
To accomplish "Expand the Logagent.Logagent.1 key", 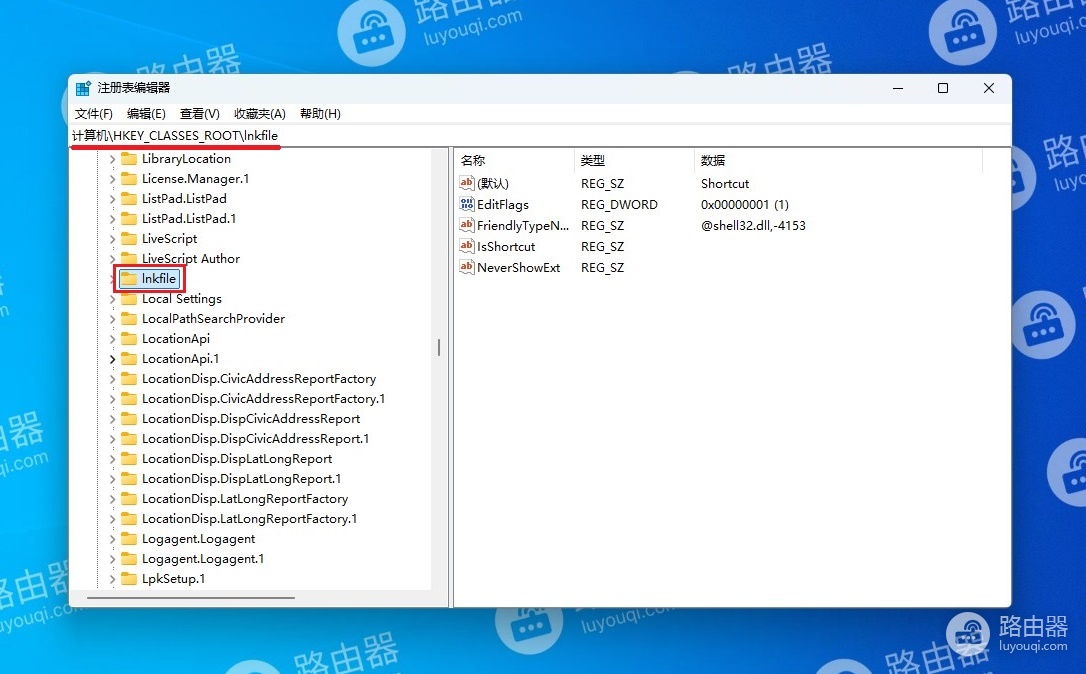I will click(x=112, y=559).
